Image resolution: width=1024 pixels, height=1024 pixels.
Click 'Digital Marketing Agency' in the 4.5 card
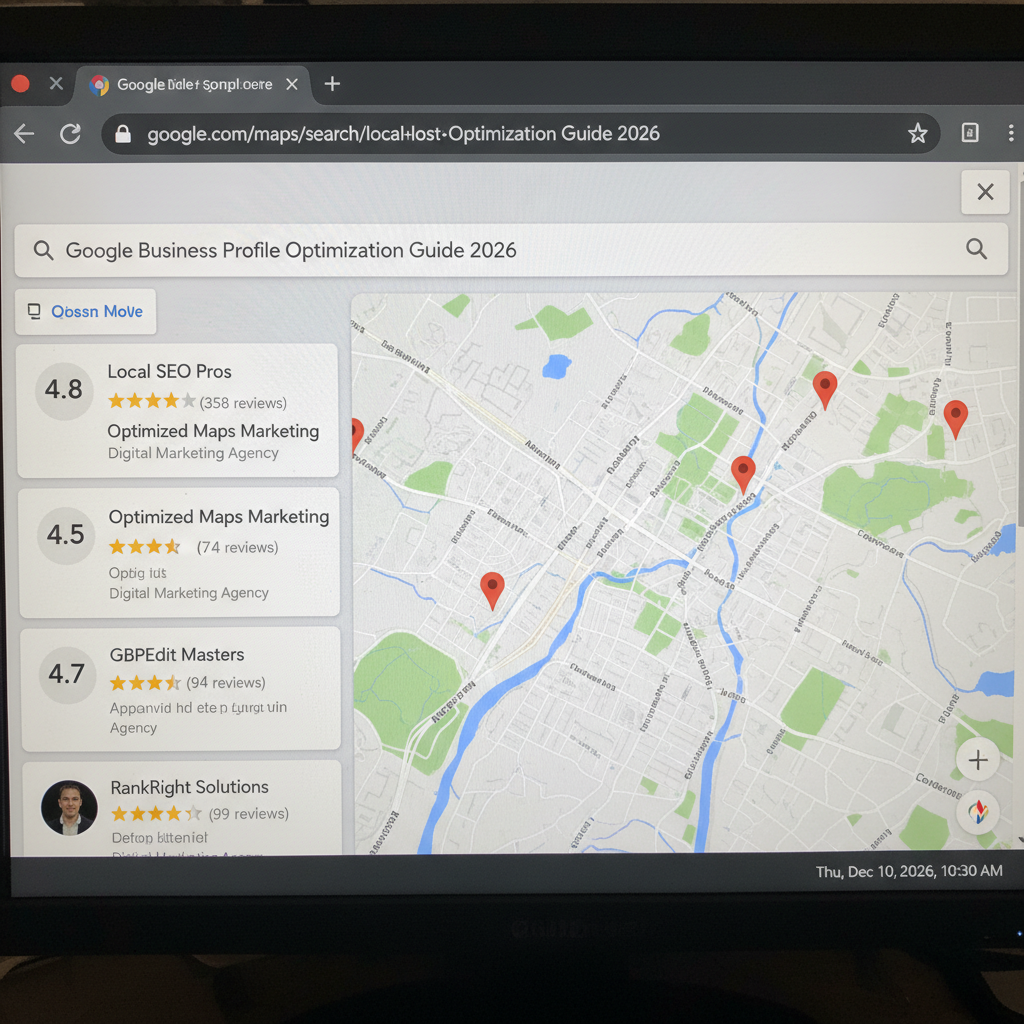click(189, 593)
